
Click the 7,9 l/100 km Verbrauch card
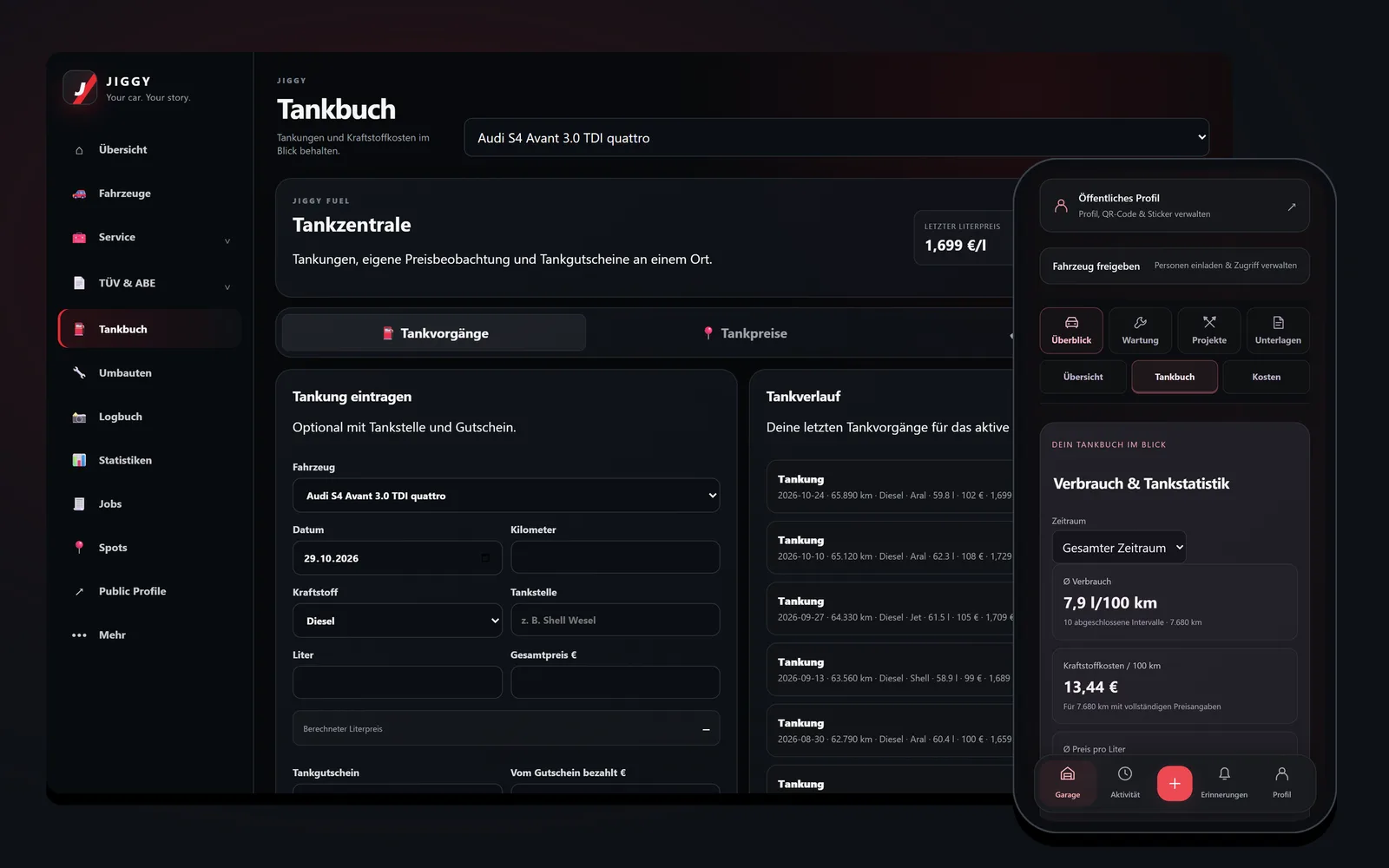[x=1175, y=602]
